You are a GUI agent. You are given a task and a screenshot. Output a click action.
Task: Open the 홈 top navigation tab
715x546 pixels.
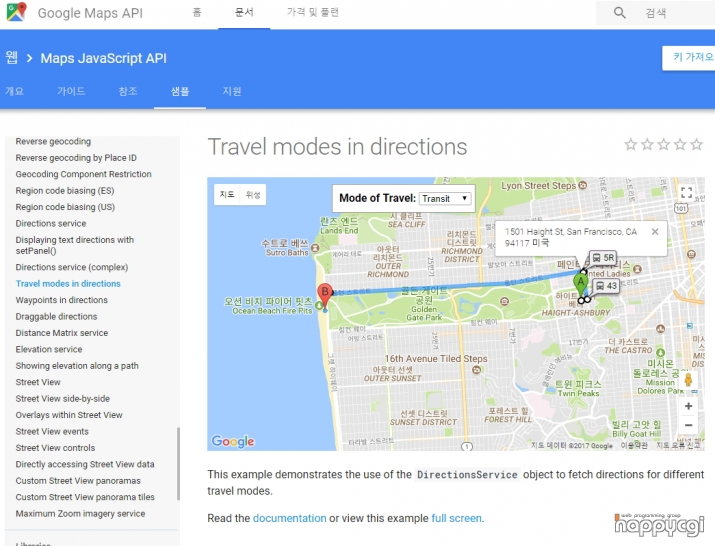coord(197,12)
